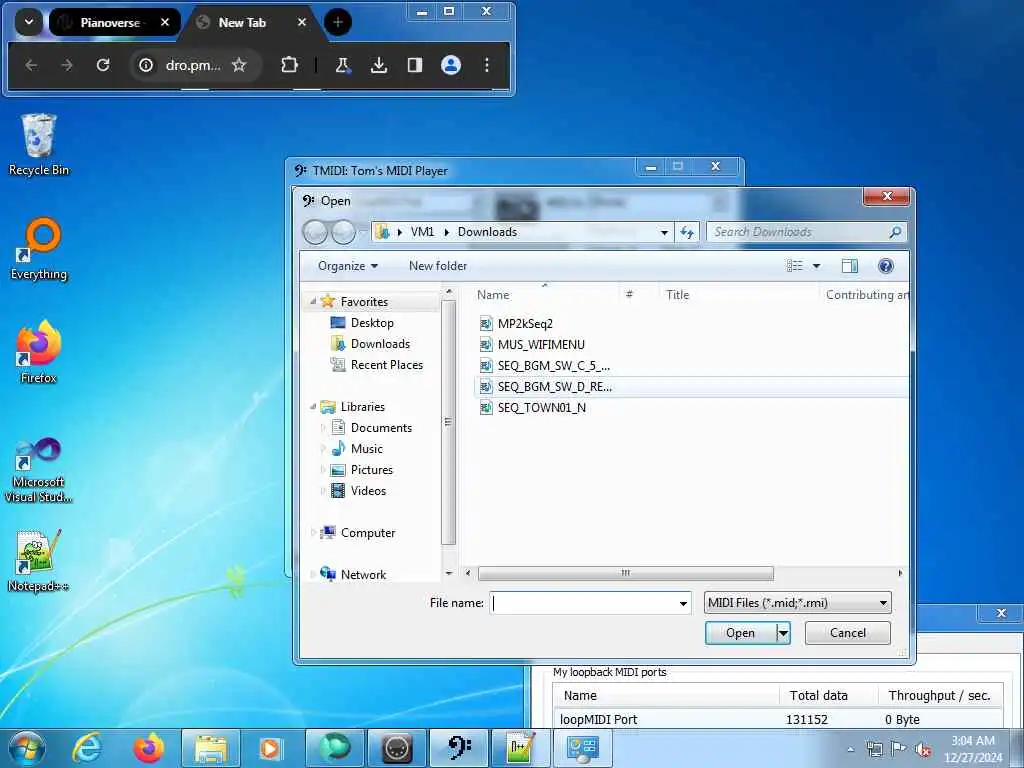The height and width of the screenshot is (768, 1024).
Task: Click the Open button
Action: (741, 633)
